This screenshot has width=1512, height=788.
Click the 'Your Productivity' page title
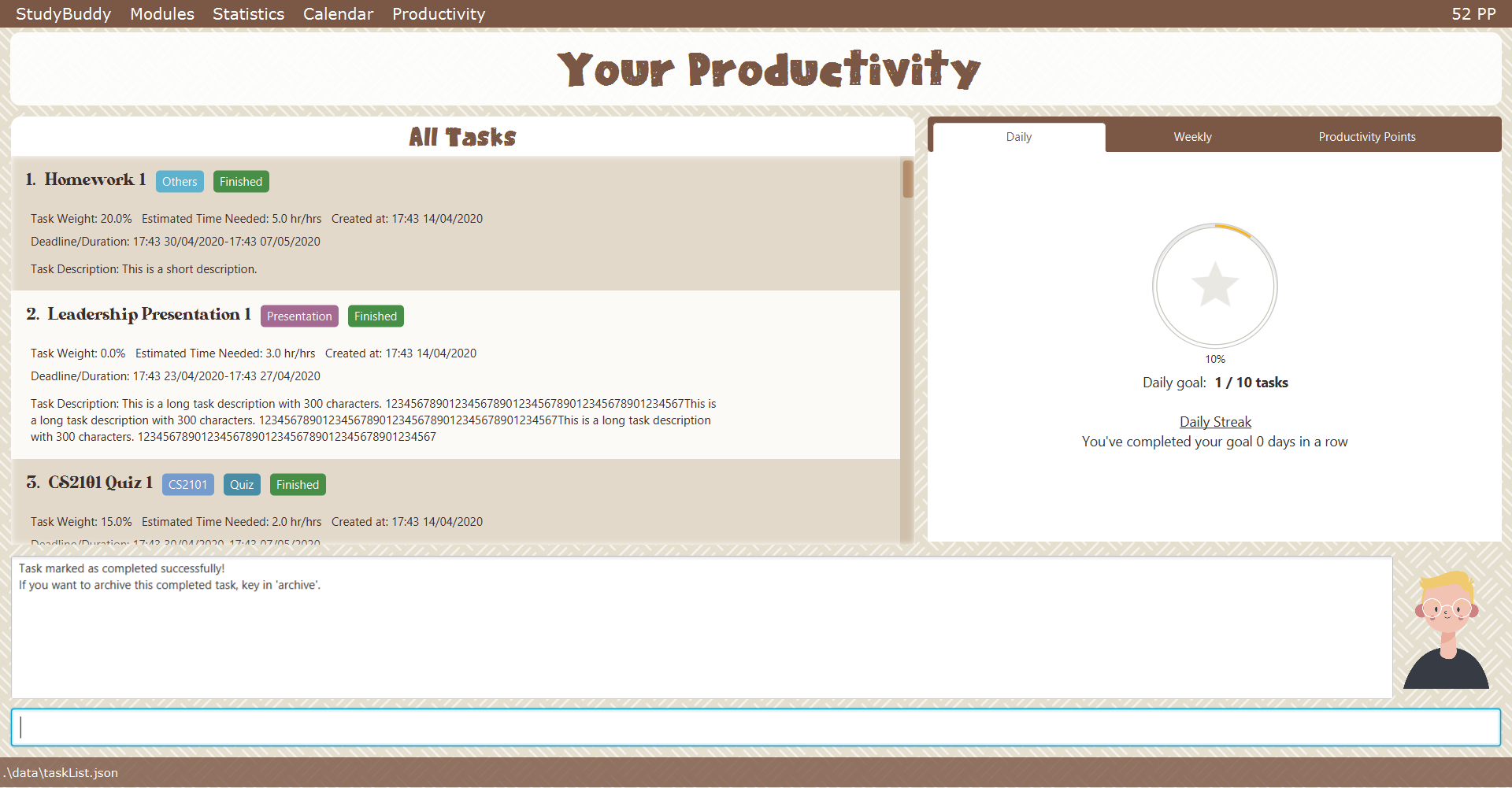(769, 69)
